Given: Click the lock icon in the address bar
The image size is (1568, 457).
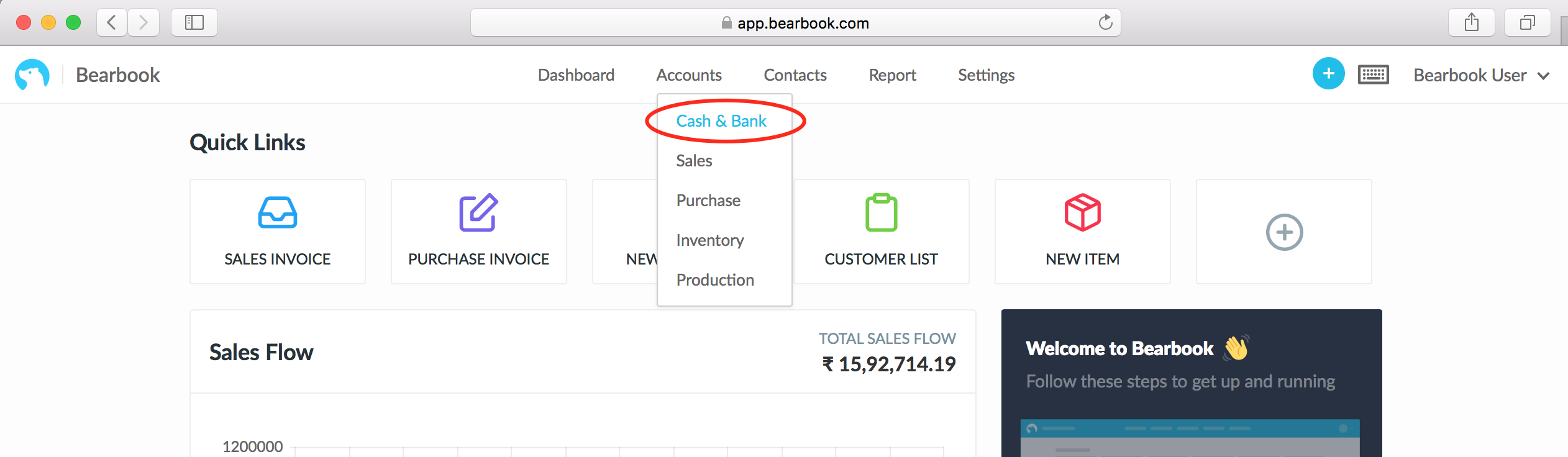Looking at the screenshot, I should [x=726, y=23].
